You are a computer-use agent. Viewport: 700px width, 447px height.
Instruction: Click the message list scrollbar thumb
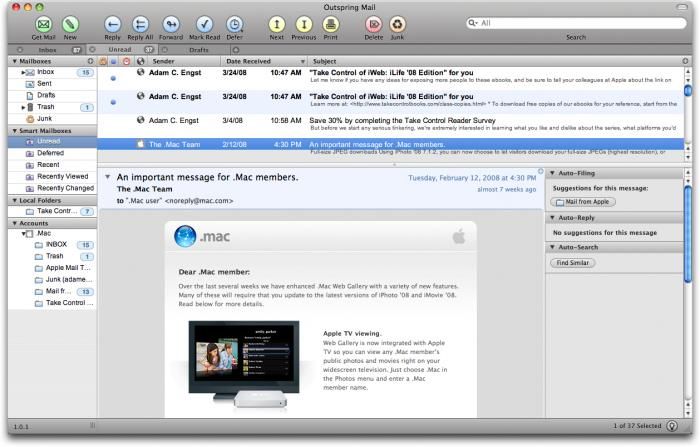click(688, 90)
